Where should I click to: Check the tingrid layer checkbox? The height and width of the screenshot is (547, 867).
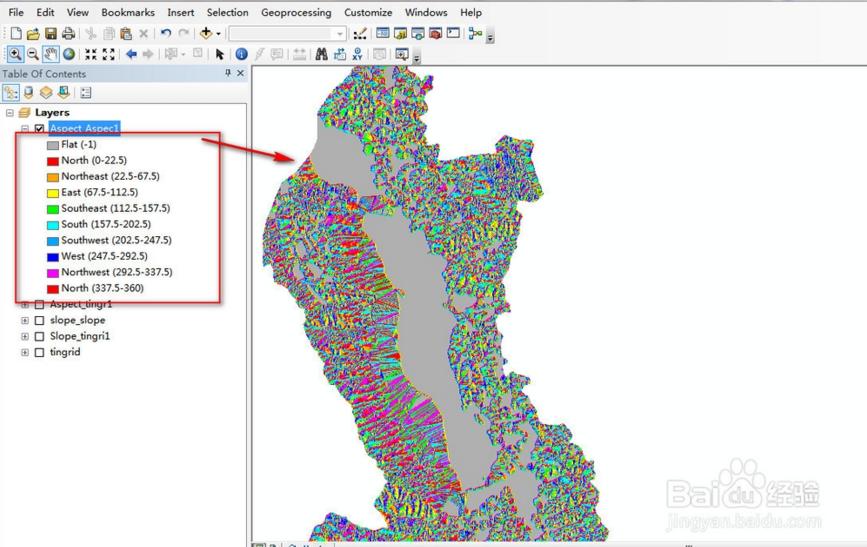click(39, 352)
